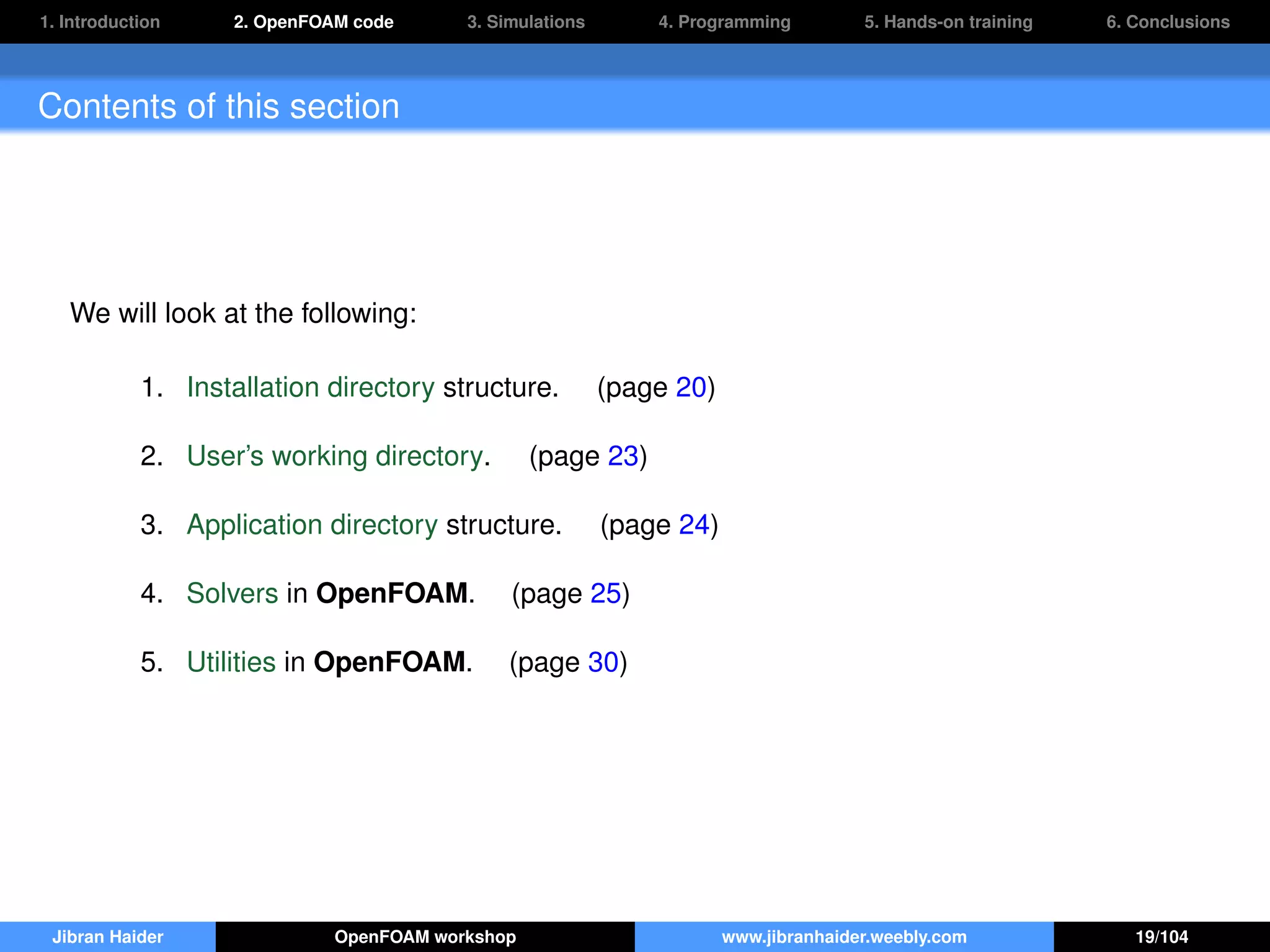Follow the page 25 link
The image size is (1270, 952).
pos(605,594)
